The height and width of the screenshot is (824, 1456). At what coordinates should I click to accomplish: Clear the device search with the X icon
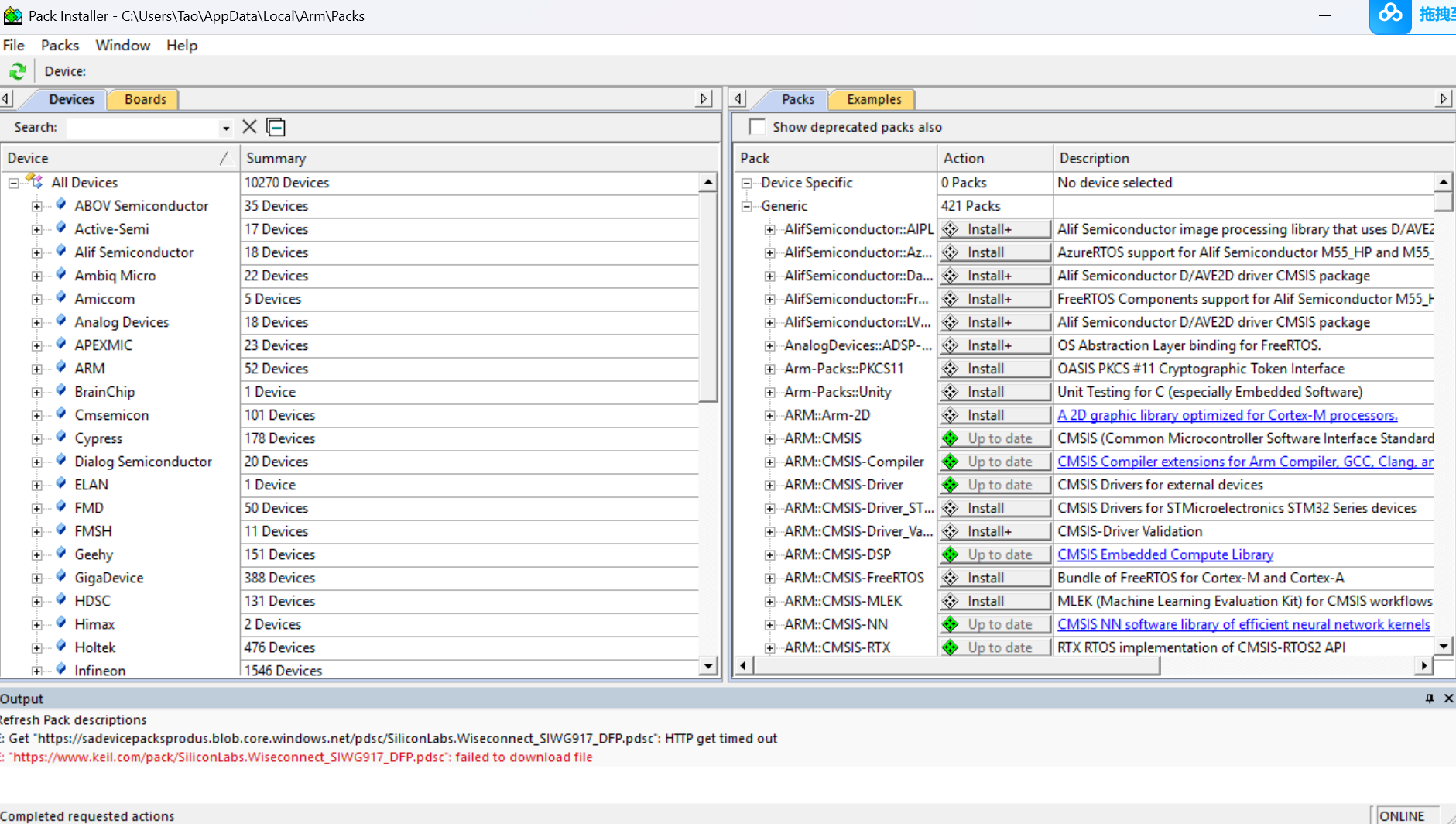pyautogui.click(x=249, y=127)
